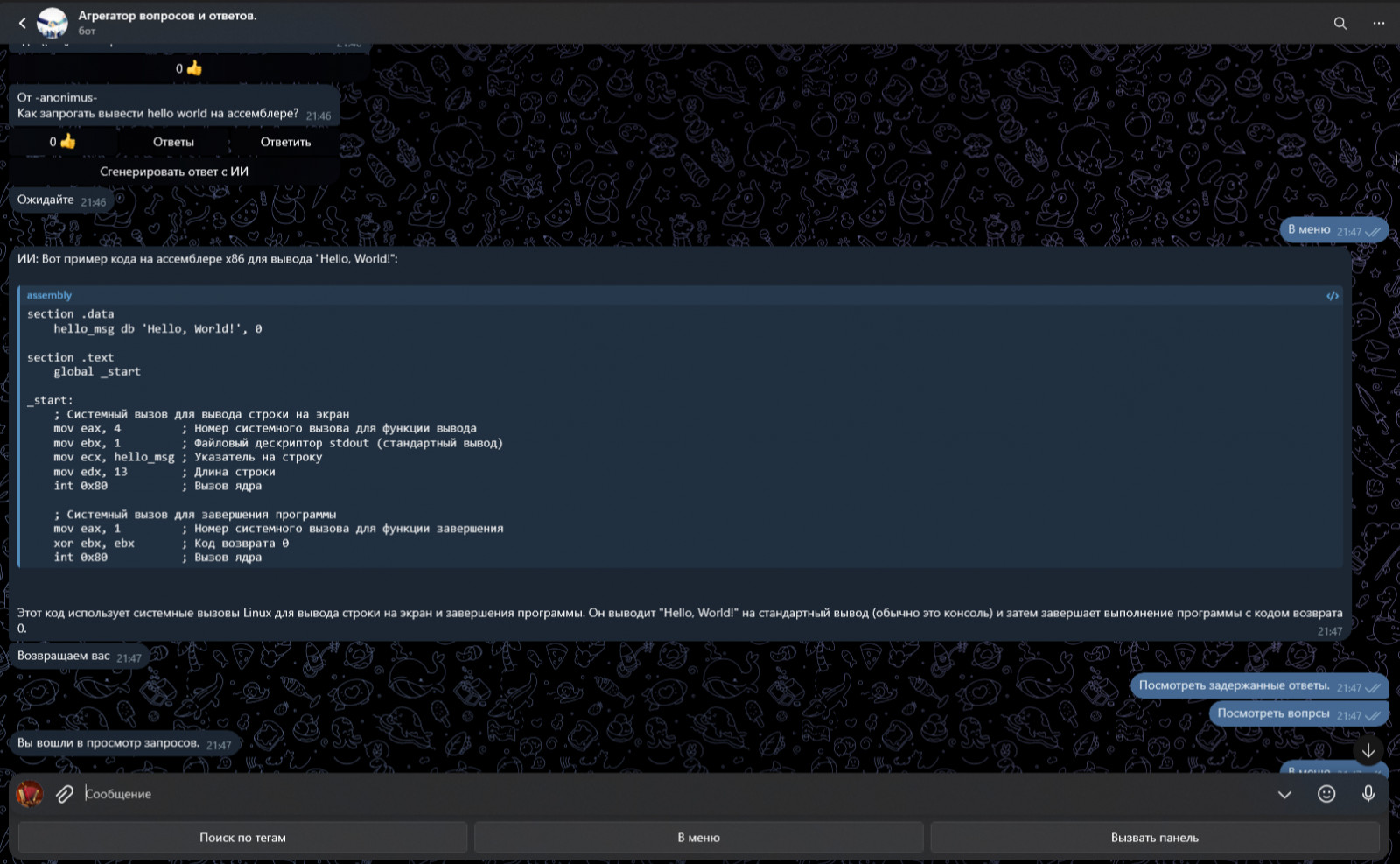Click the mov ecx, hello_msg code line
The height and width of the screenshot is (864, 1400).
[x=188, y=458]
